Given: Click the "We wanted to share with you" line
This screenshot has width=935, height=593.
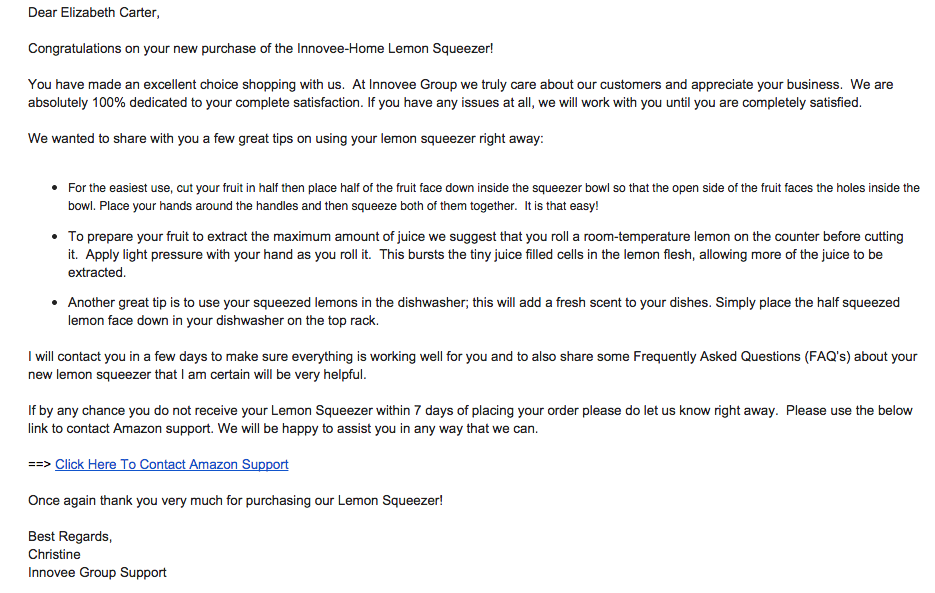Looking at the screenshot, I should point(286,138).
